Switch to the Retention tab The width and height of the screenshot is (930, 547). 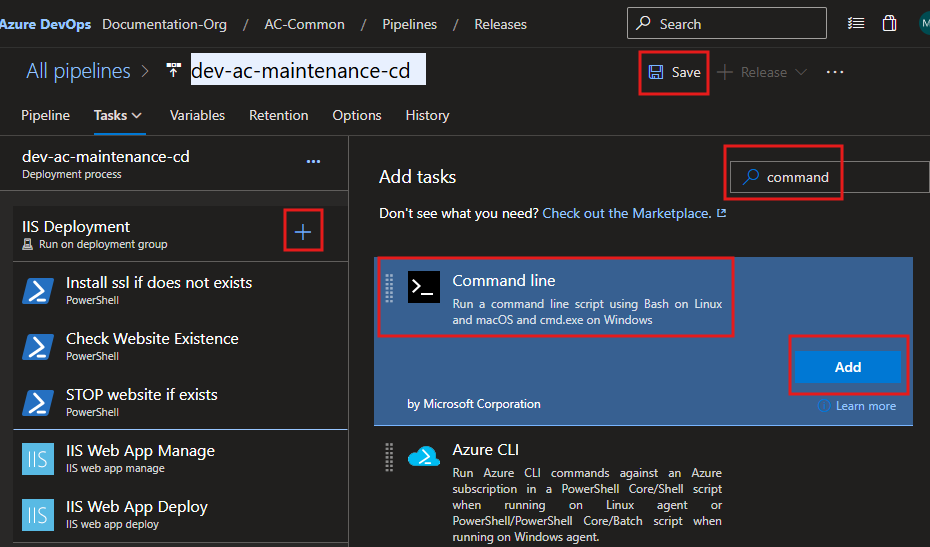[x=279, y=115]
